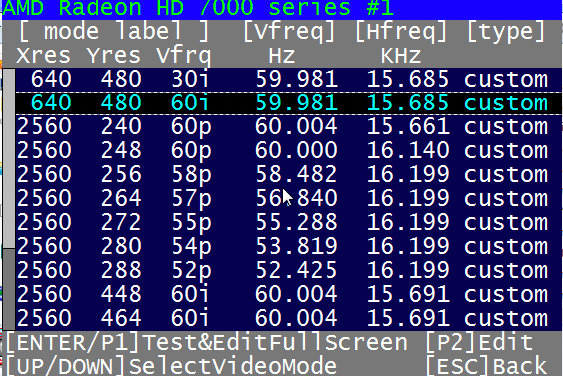The width and height of the screenshot is (563, 376).
Task: Click the vertical scrollbar thumb on left
Action: point(9,158)
